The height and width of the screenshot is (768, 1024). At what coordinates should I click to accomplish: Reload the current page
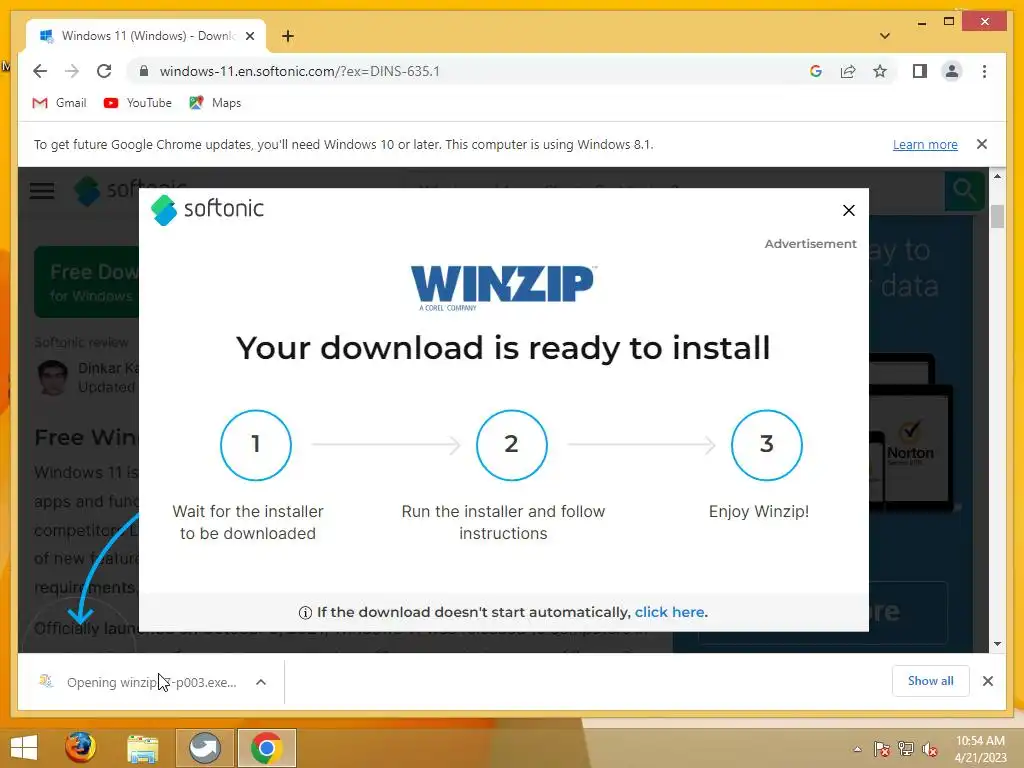(x=104, y=71)
